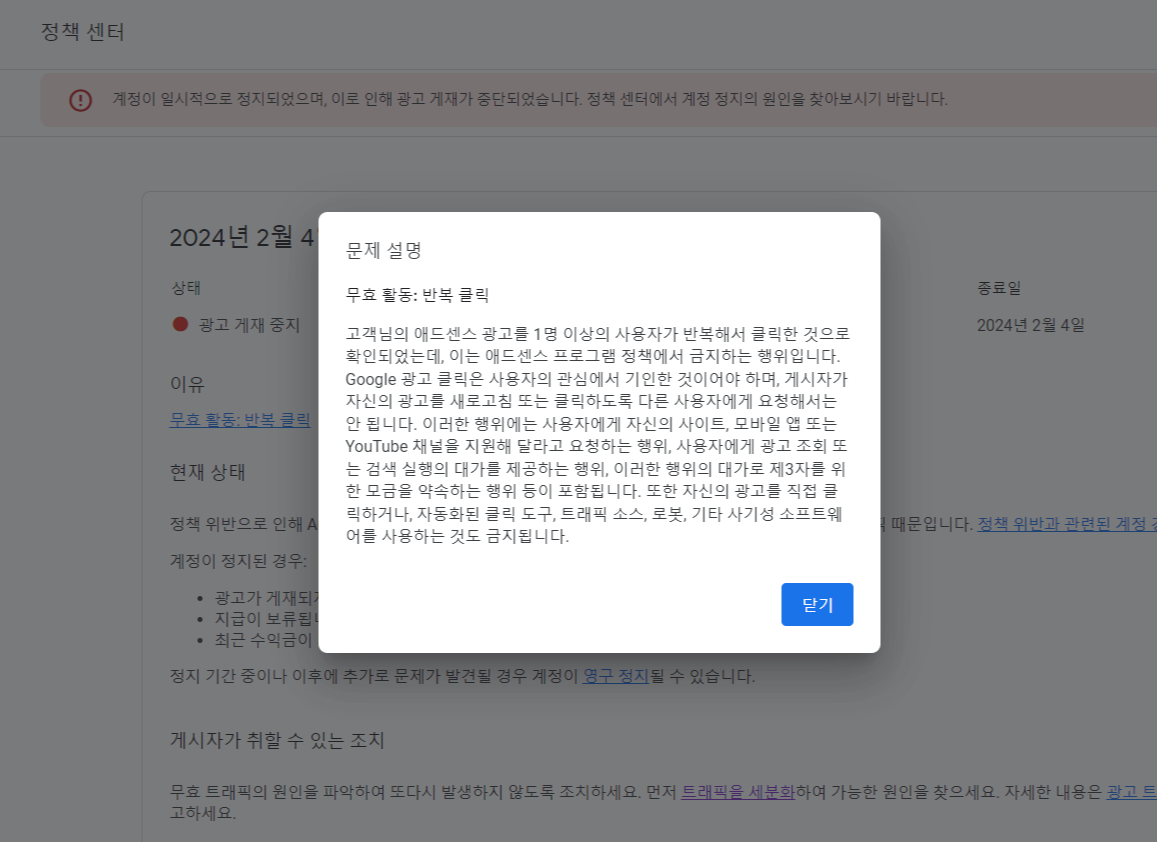Open the 무효 활동: 반복 클릭 link

pyautogui.click(x=240, y=419)
